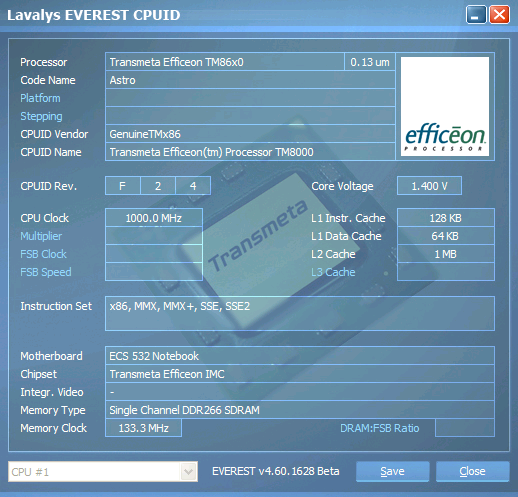The width and height of the screenshot is (518, 497).
Task: Click the Memory Type DDR266 SDRAM field
Action: [300, 410]
